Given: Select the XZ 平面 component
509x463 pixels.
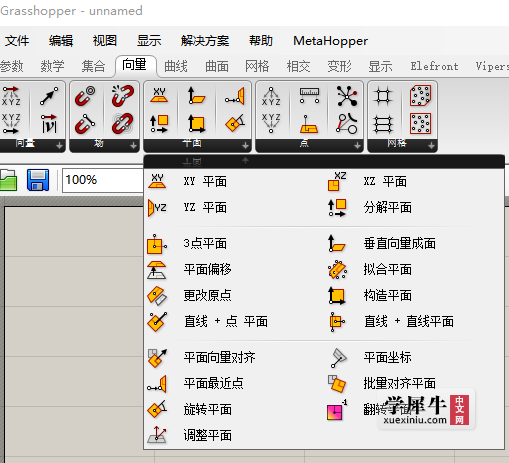Looking at the screenshot, I should 385,182.
